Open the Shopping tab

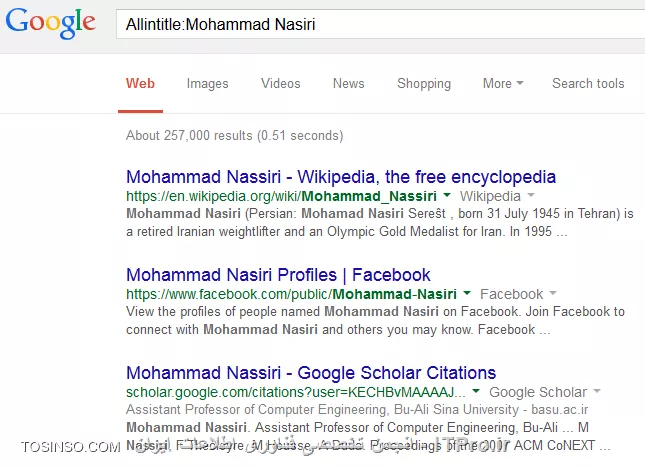click(424, 83)
